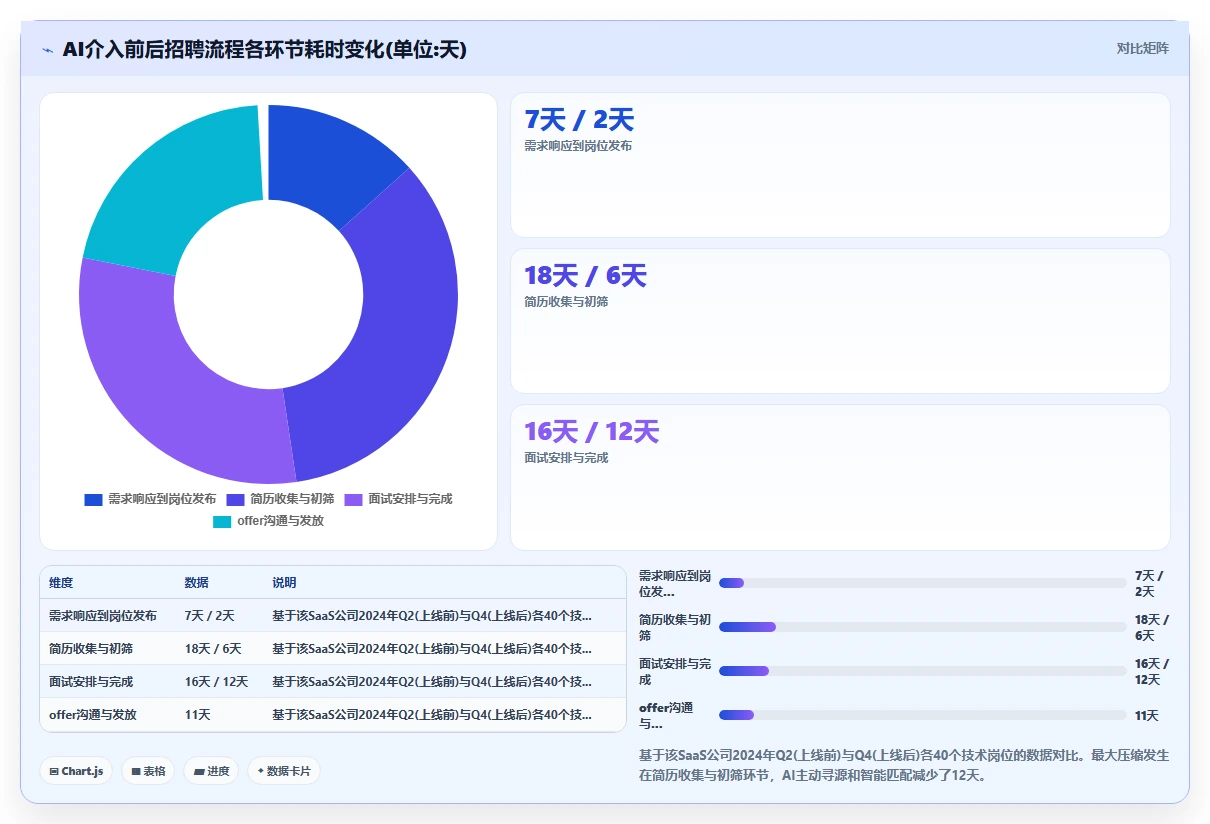The height and width of the screenshot is (824, 1210).
Task: Select table cell offer沟通与发放
Action: 93,715
